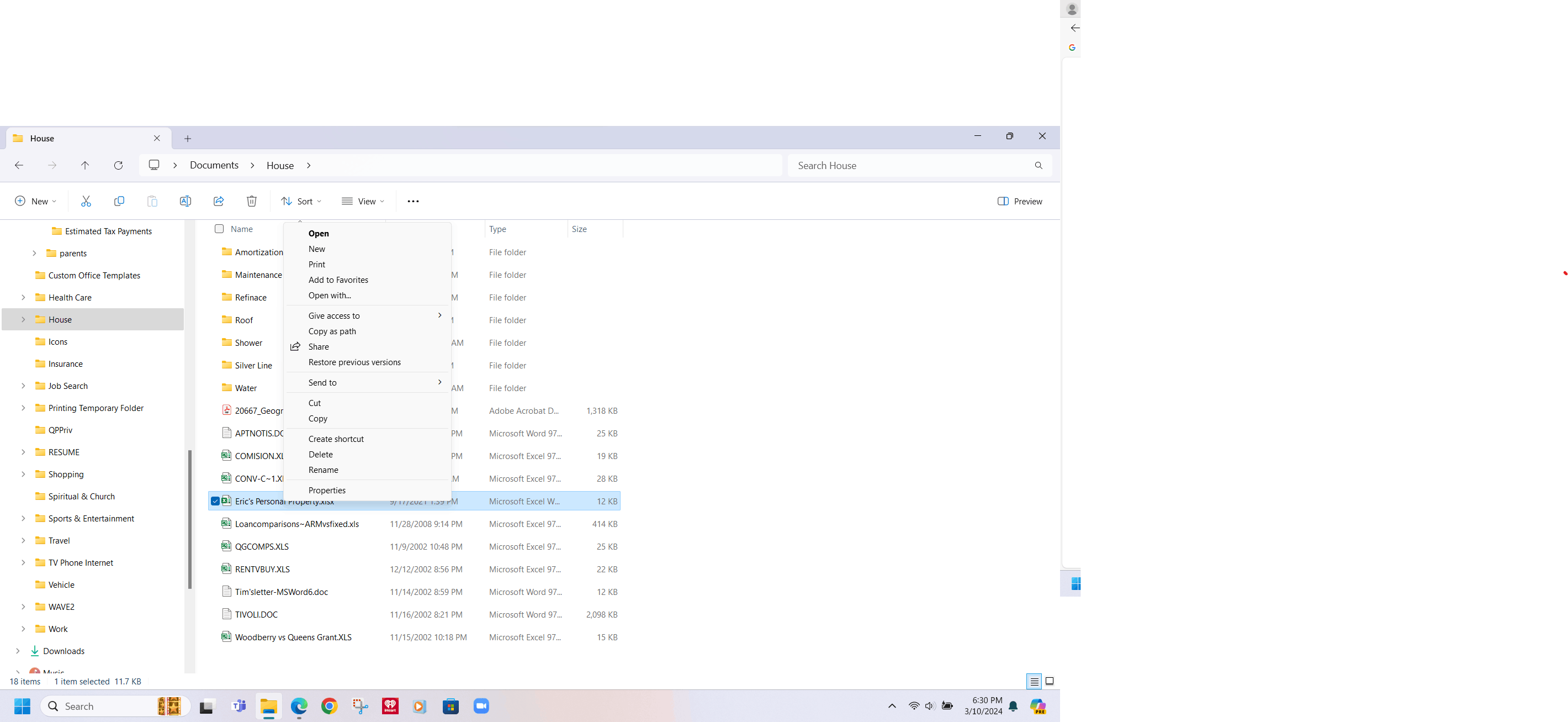The image size is (1568, 722).
Task: Toggle the Preview pane button
Action: click(1020, 201)
